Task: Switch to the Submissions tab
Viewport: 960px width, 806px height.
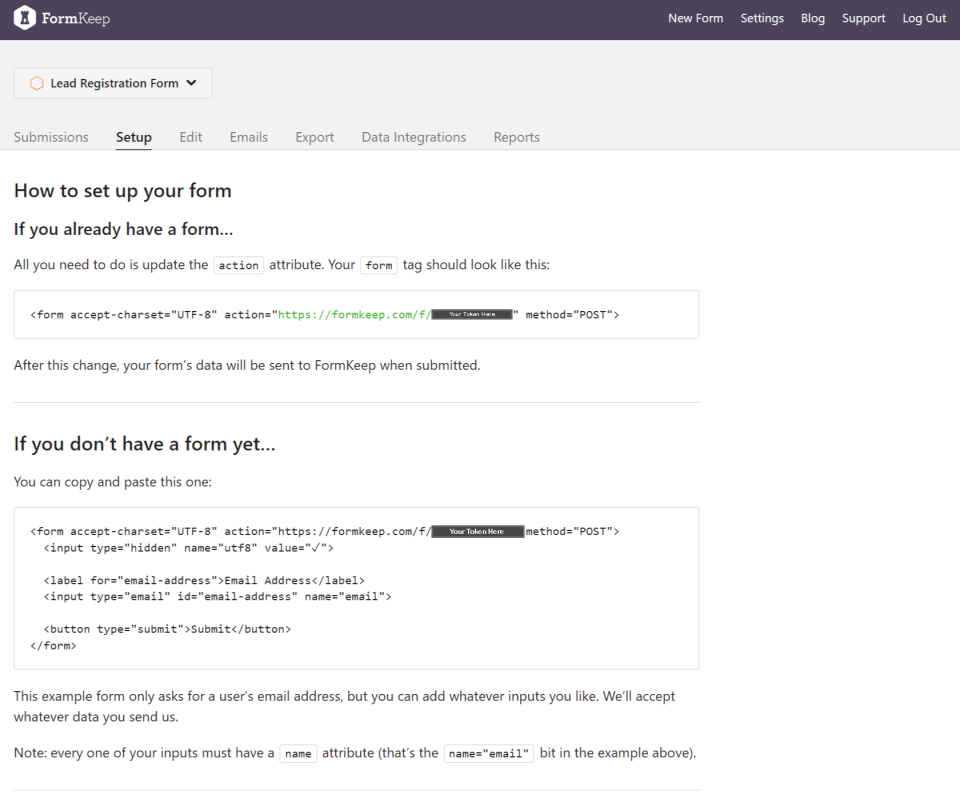Action: tap(51, 137)
